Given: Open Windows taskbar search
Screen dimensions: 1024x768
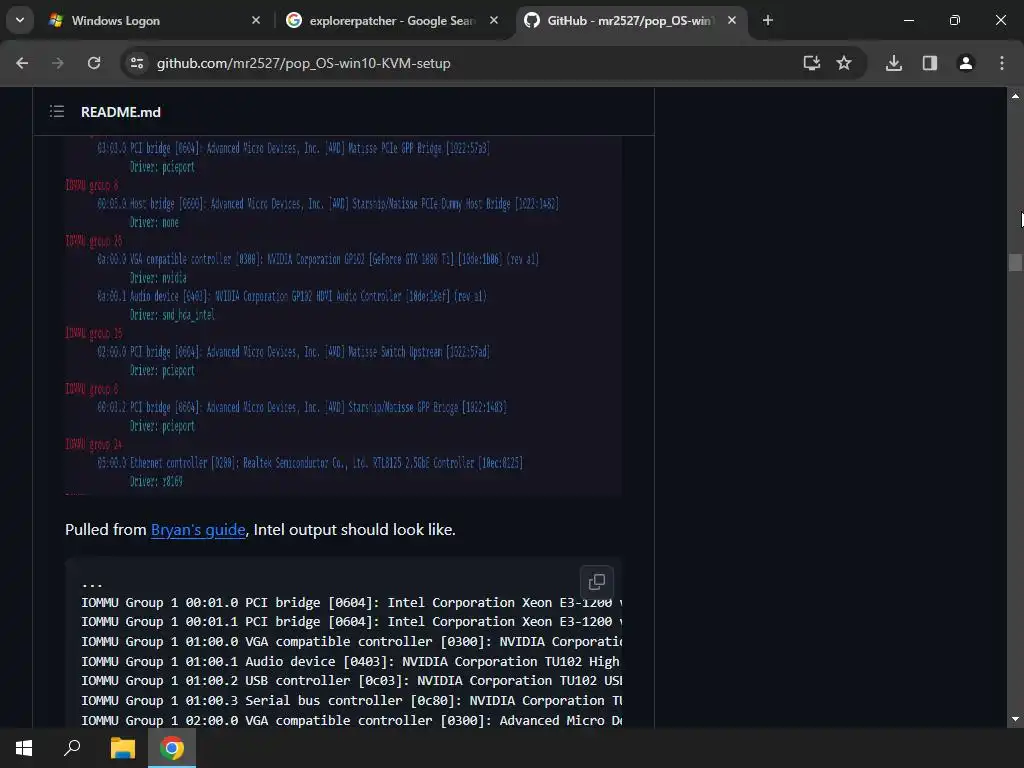Looking at the screenshot, I should click(x=72, y=748).
